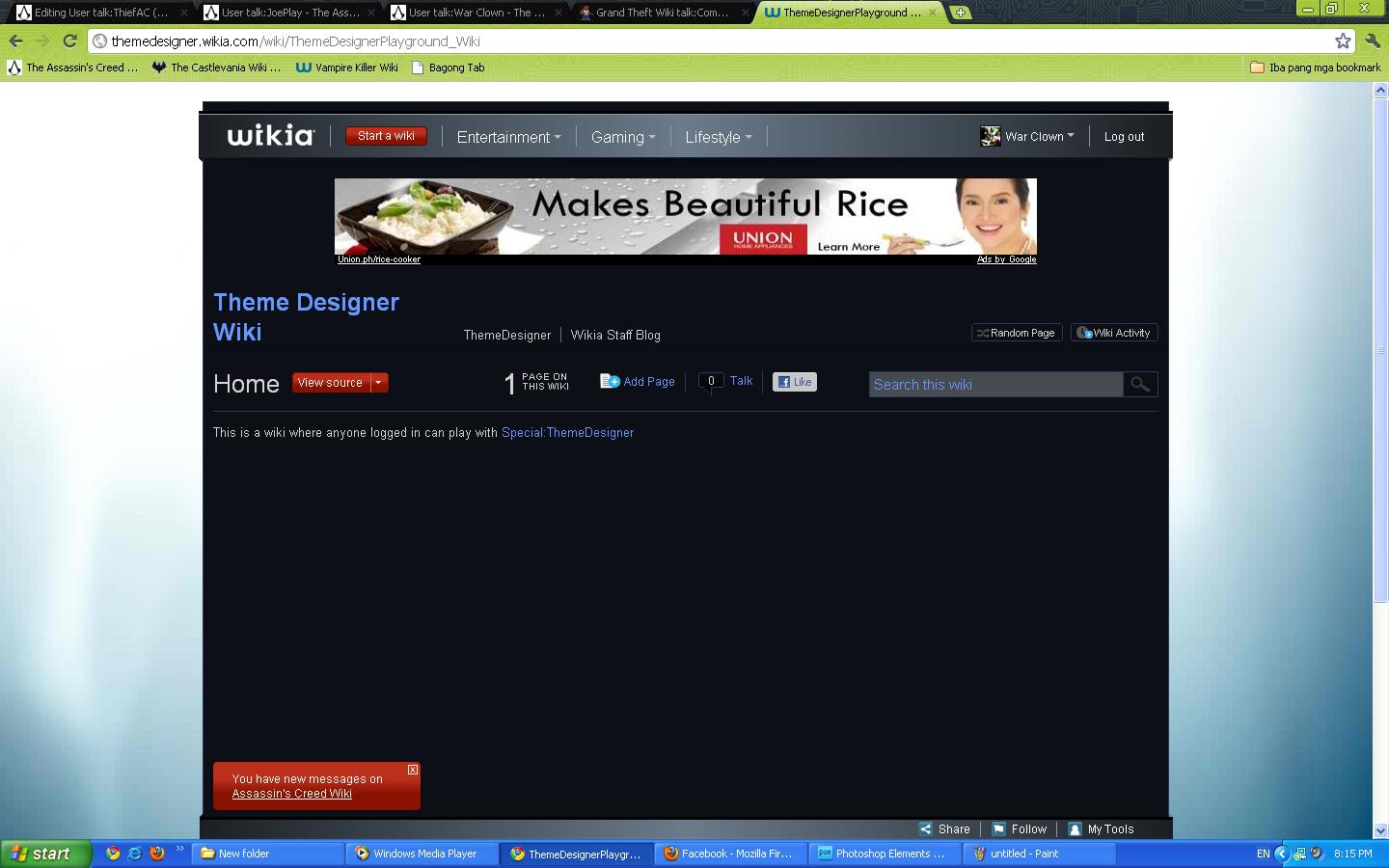Click Follow in the footer toolbar
The width and height of the screenshot is (1389, 868).
(1020, 829)
